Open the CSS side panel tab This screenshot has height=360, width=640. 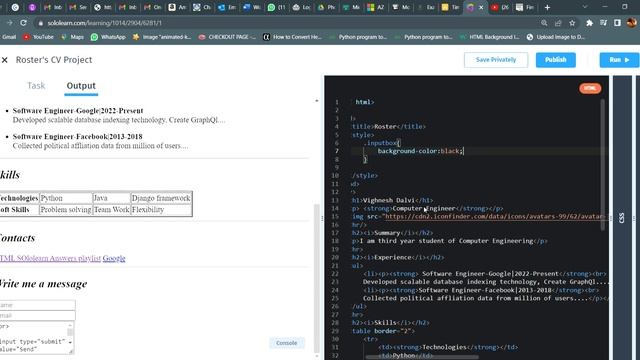(622, 218)
